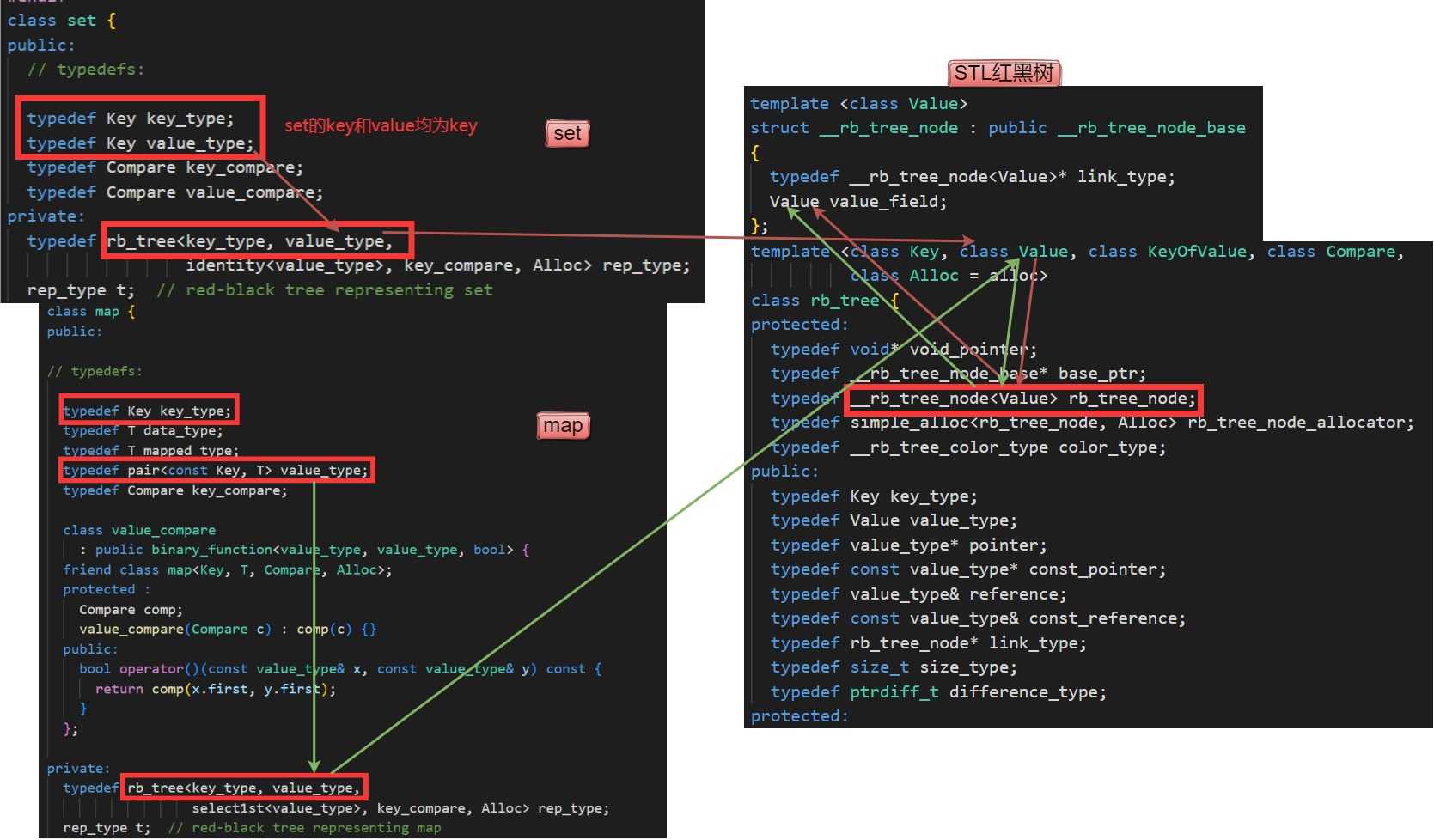Click 'typedef const value_type* const_pointer;' line
The image size is (1434, 840).
968,569
